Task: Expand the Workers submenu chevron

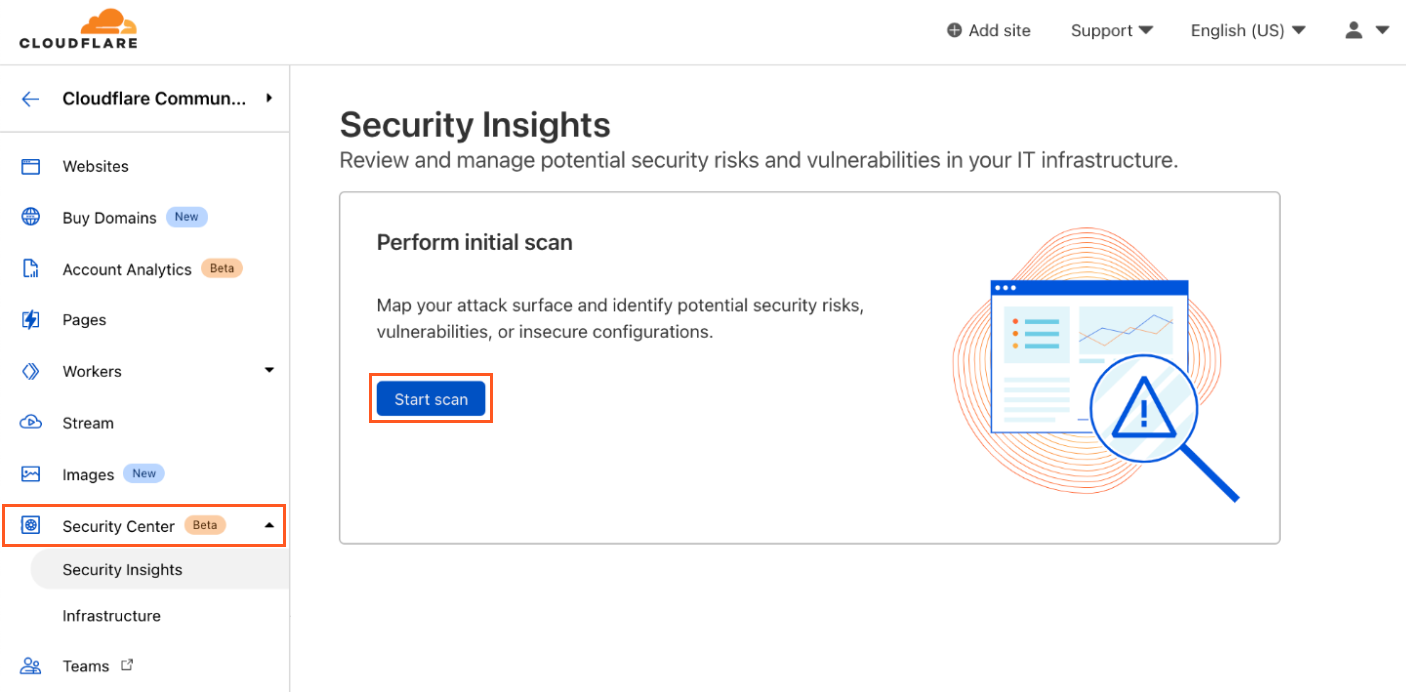Action: point(268,369)
